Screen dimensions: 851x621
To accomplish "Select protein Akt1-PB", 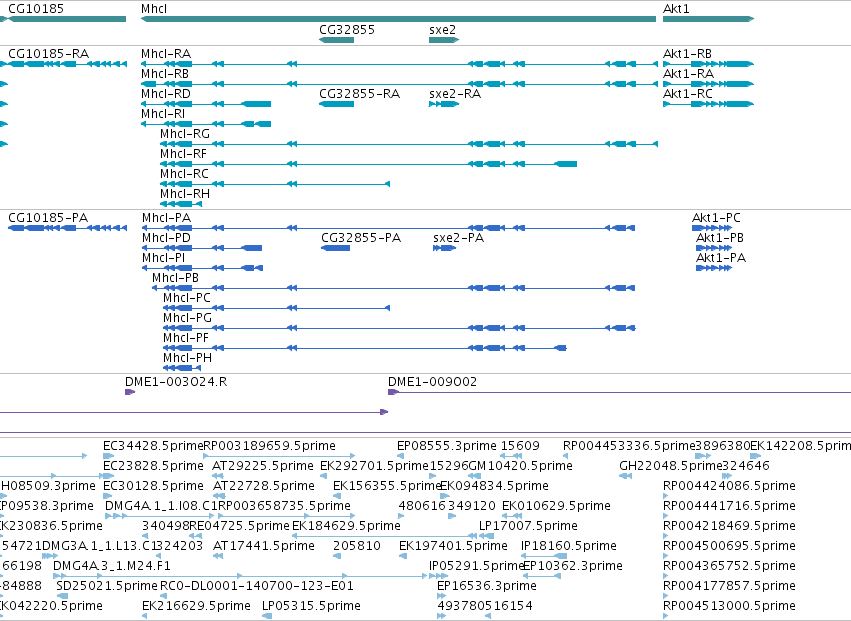I will pyautogui.click(x=714, y=248).
